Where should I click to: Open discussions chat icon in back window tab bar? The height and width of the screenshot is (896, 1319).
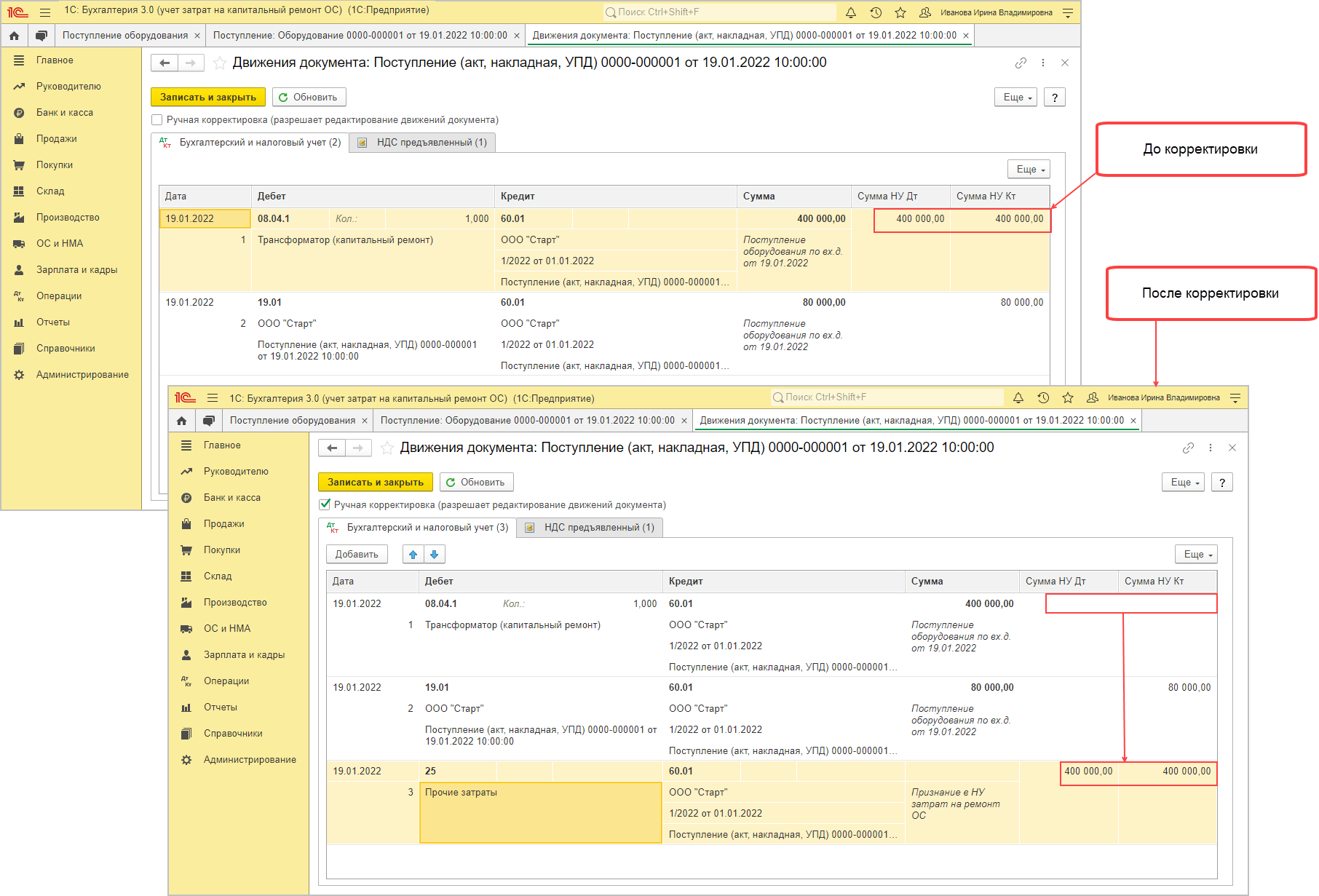pos(41,35)
